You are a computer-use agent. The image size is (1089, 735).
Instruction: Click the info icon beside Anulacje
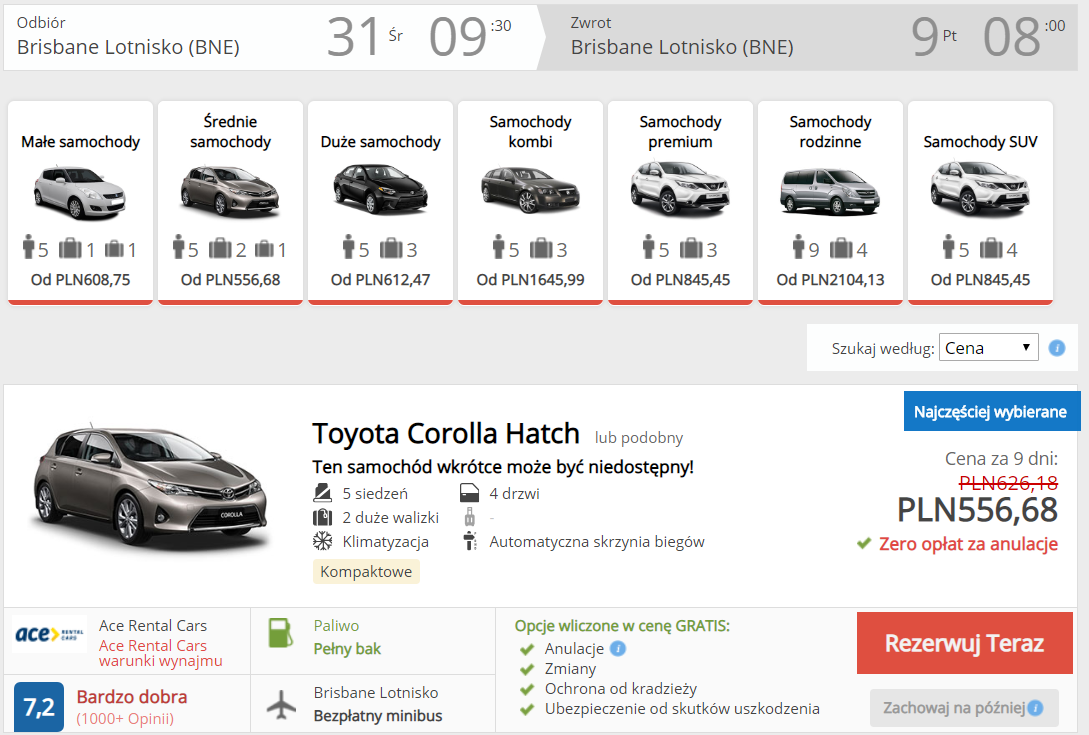[618, 648]
